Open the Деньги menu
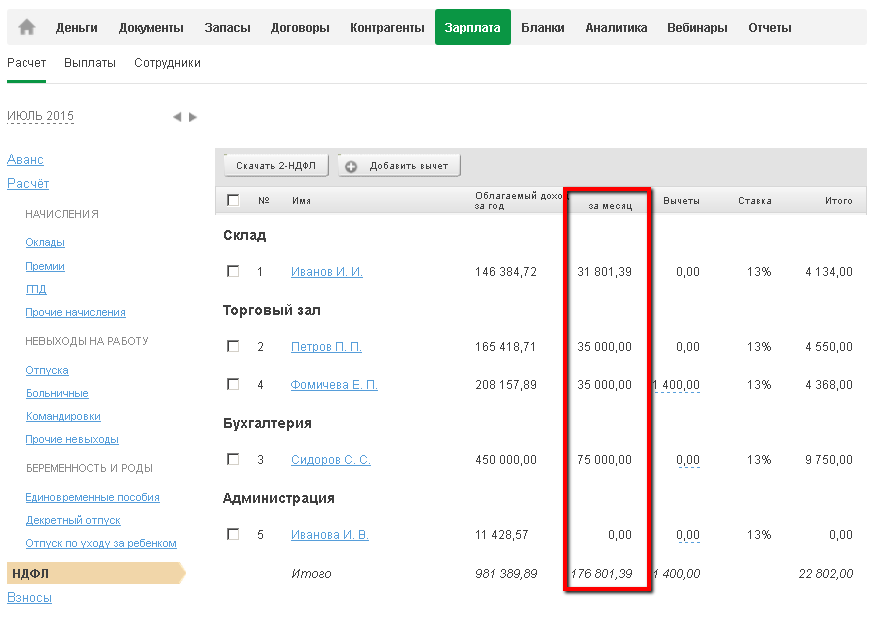Screen dimensions: 875x617 pos(76,27)
